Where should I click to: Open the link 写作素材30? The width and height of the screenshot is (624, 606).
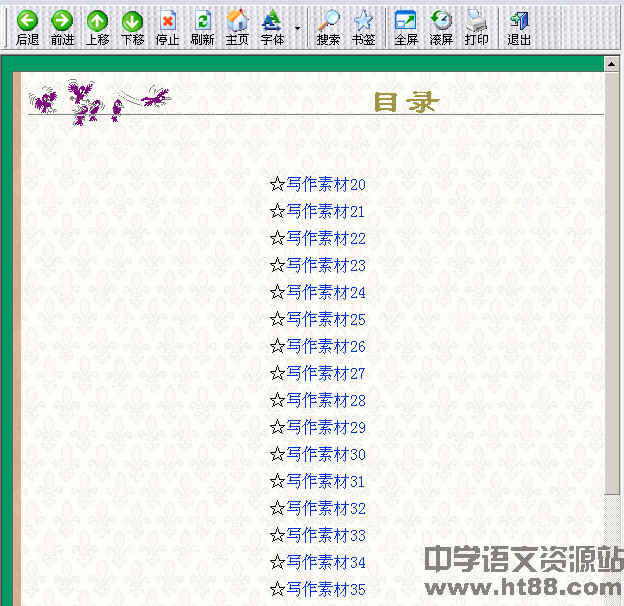click(326, 454)
